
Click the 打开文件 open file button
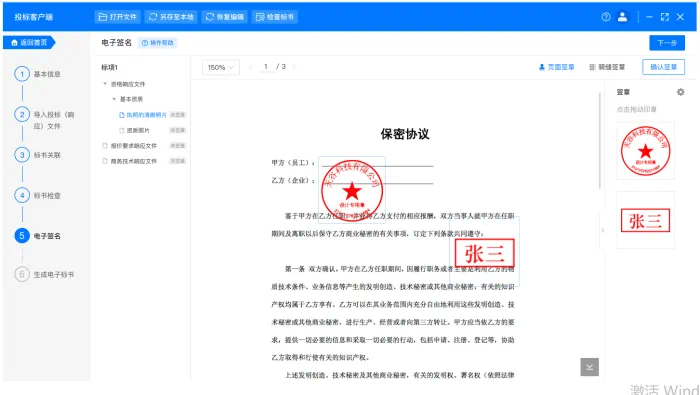pos(118,17)
